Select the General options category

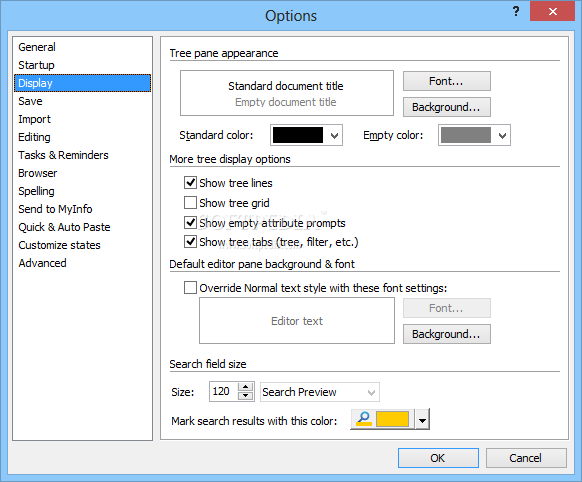(82, 47)
